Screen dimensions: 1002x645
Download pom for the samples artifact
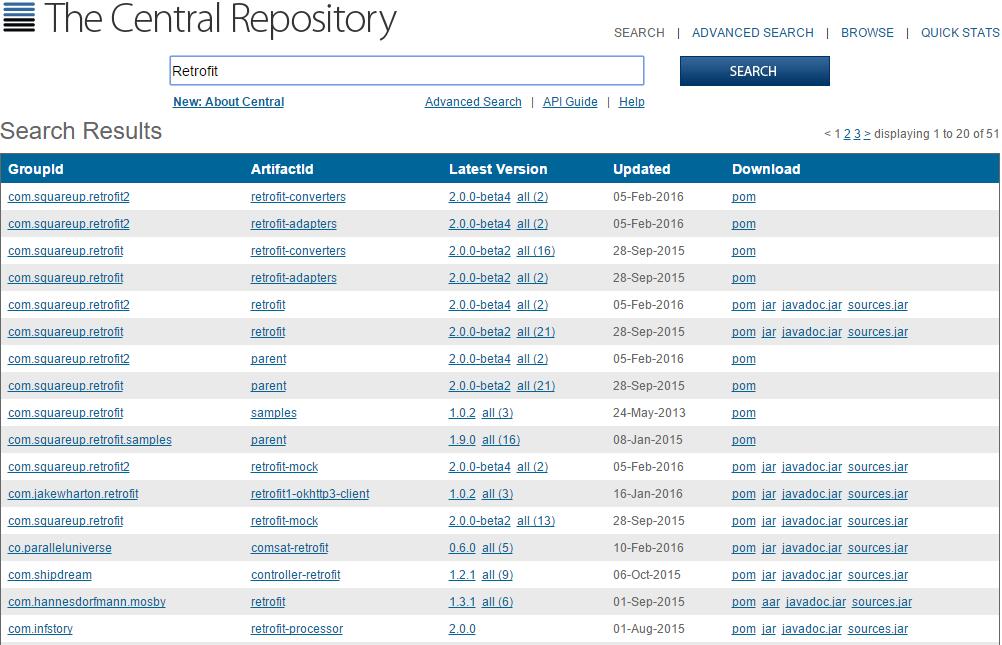click(743, 413)
